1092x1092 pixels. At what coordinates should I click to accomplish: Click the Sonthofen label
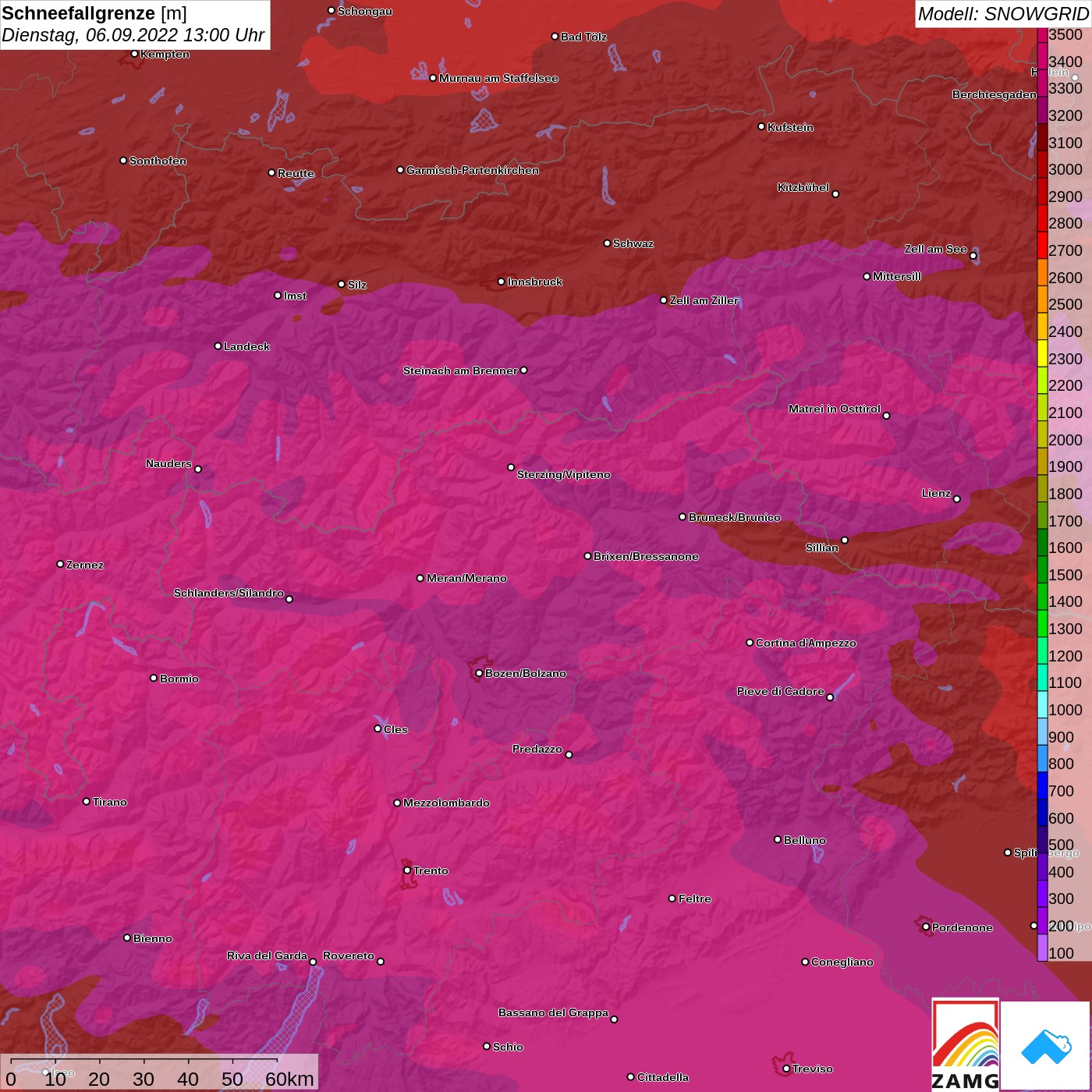click(x=158, y=161)
